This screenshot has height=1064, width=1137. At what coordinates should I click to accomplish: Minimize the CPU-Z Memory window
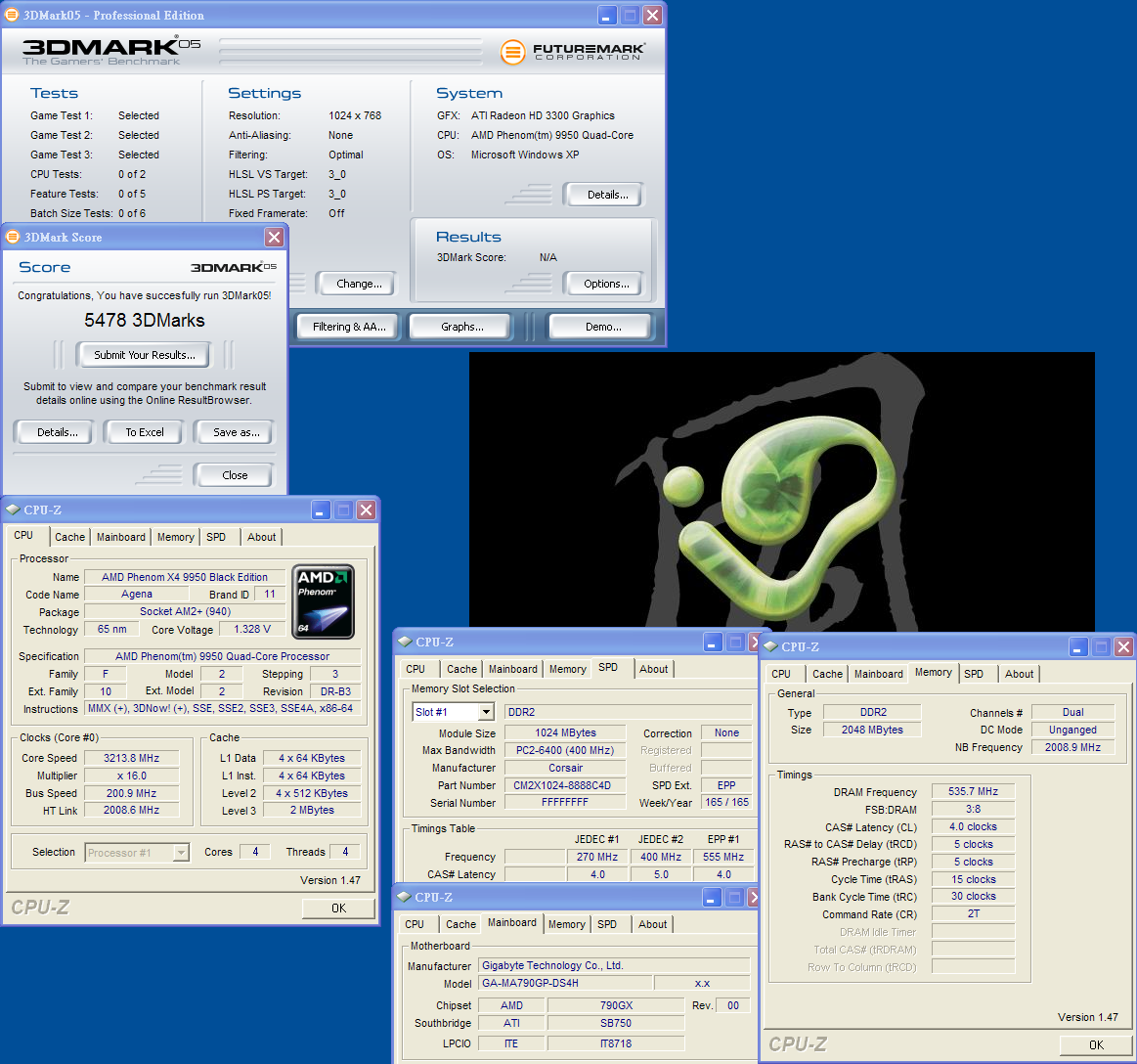(1078, 646)
